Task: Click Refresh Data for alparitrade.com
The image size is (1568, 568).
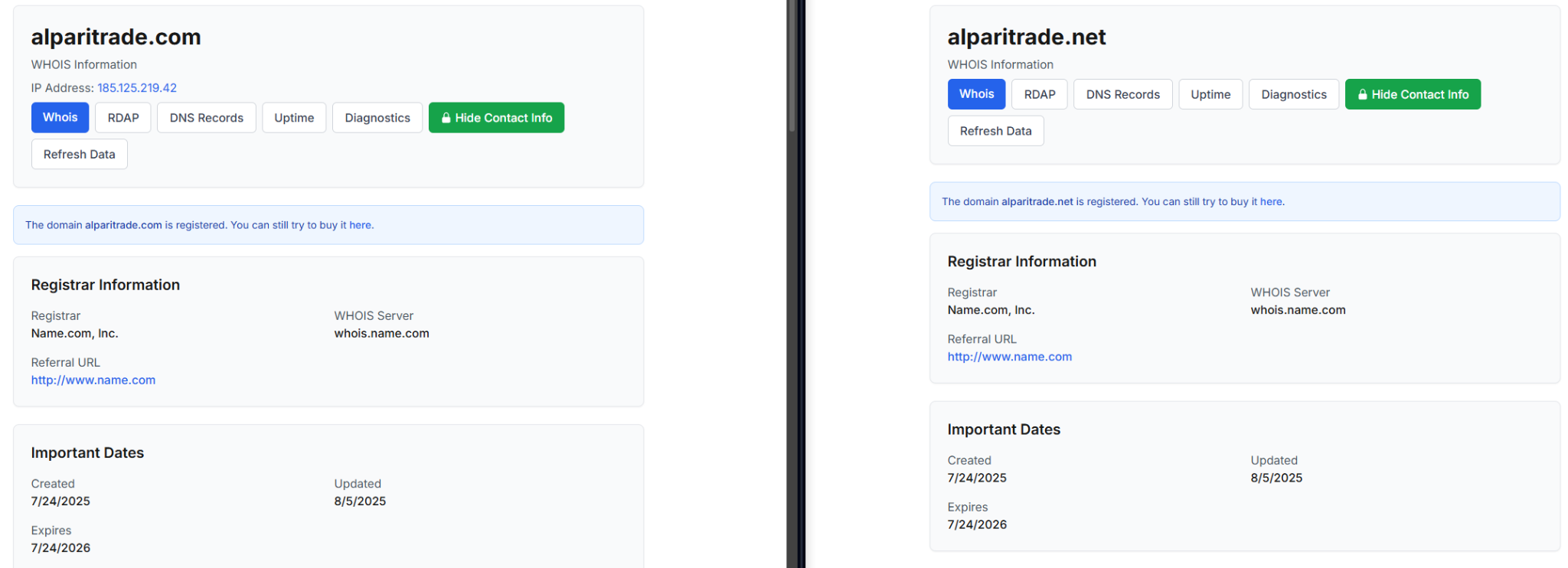Action: 79,155
